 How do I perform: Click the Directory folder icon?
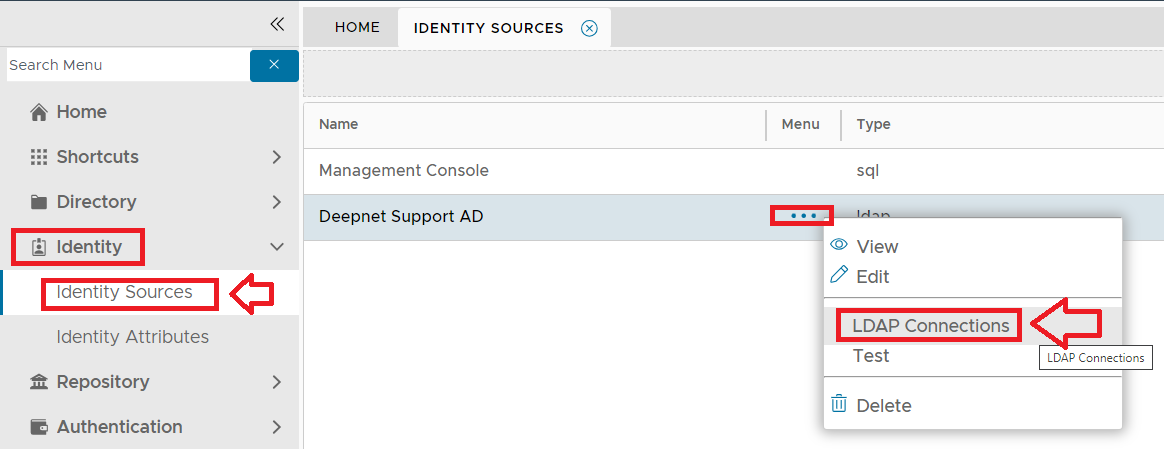[39, 202]
